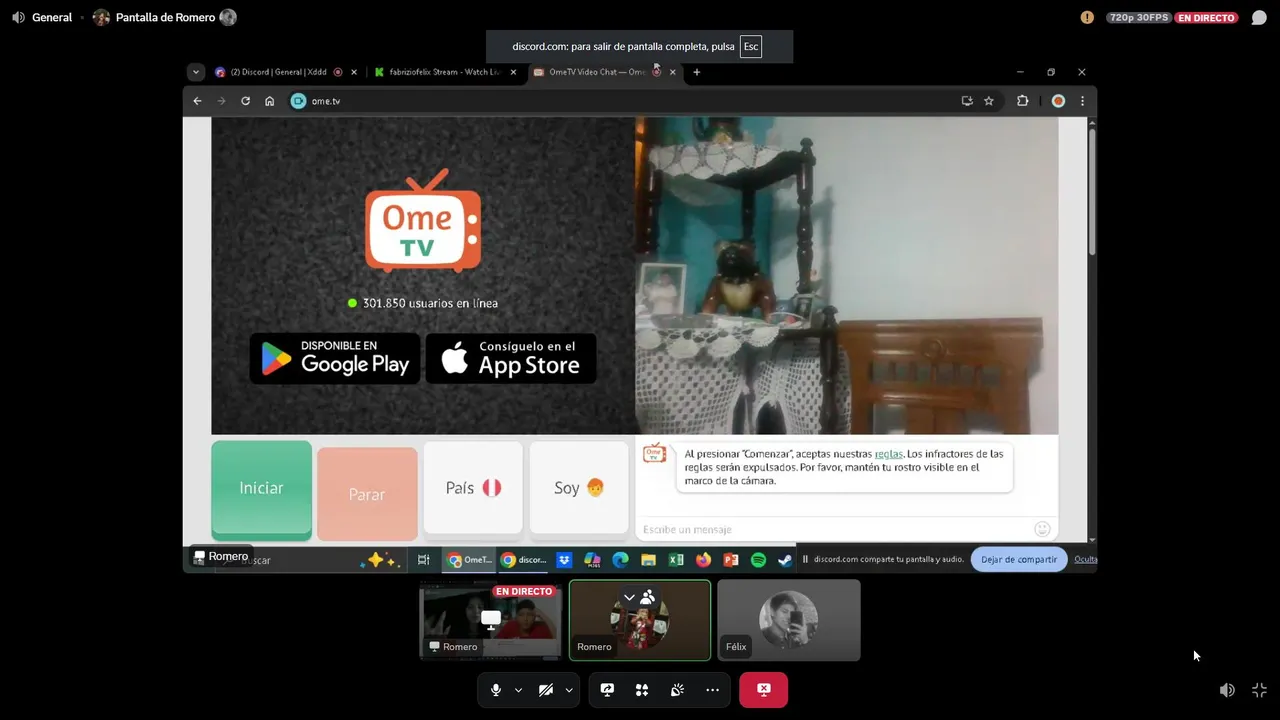
Task: Select the Romero participant tile
Action: pyautogui.click(x=640, y=620)
